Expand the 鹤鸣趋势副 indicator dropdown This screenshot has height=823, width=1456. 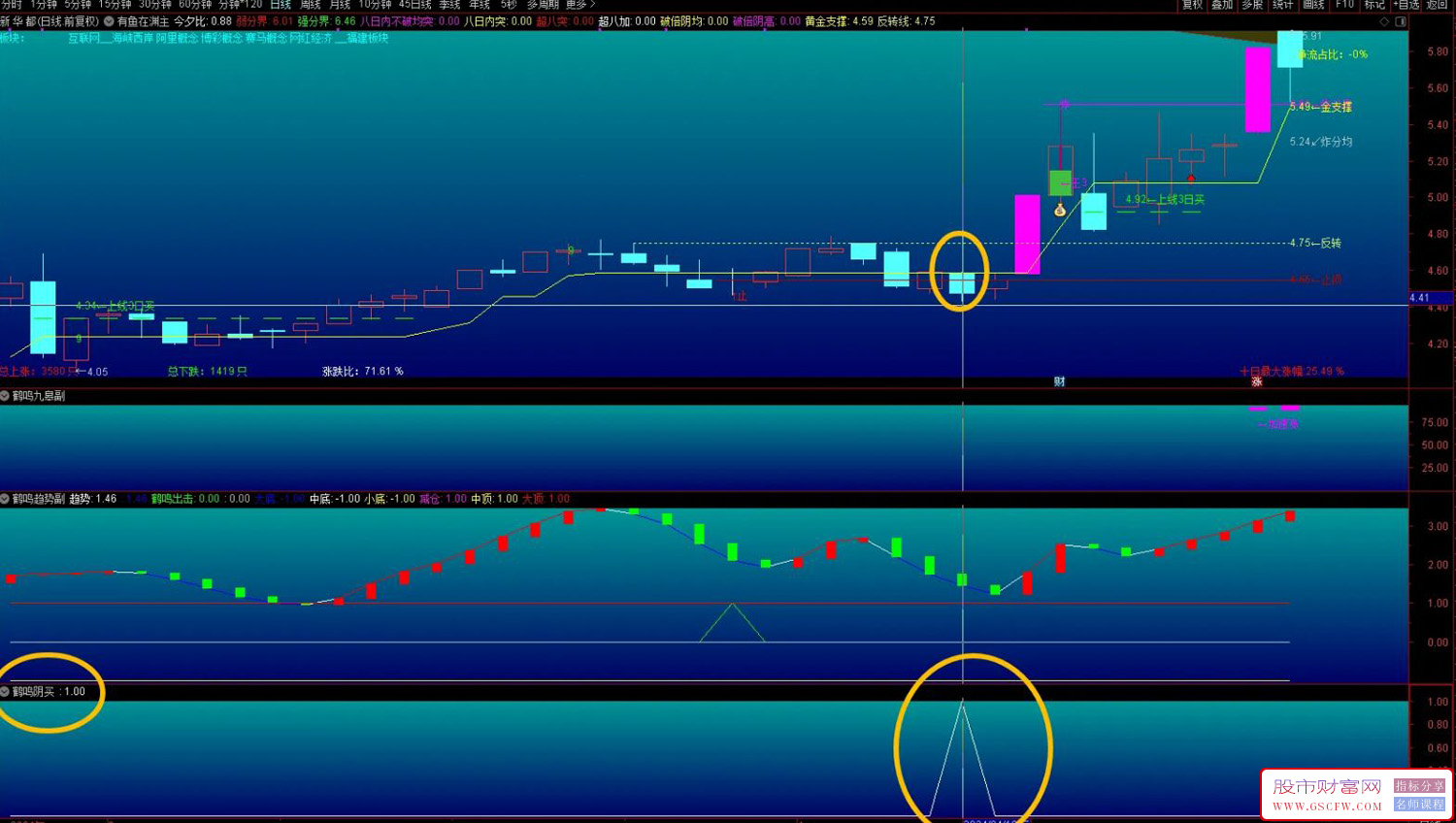5,499
